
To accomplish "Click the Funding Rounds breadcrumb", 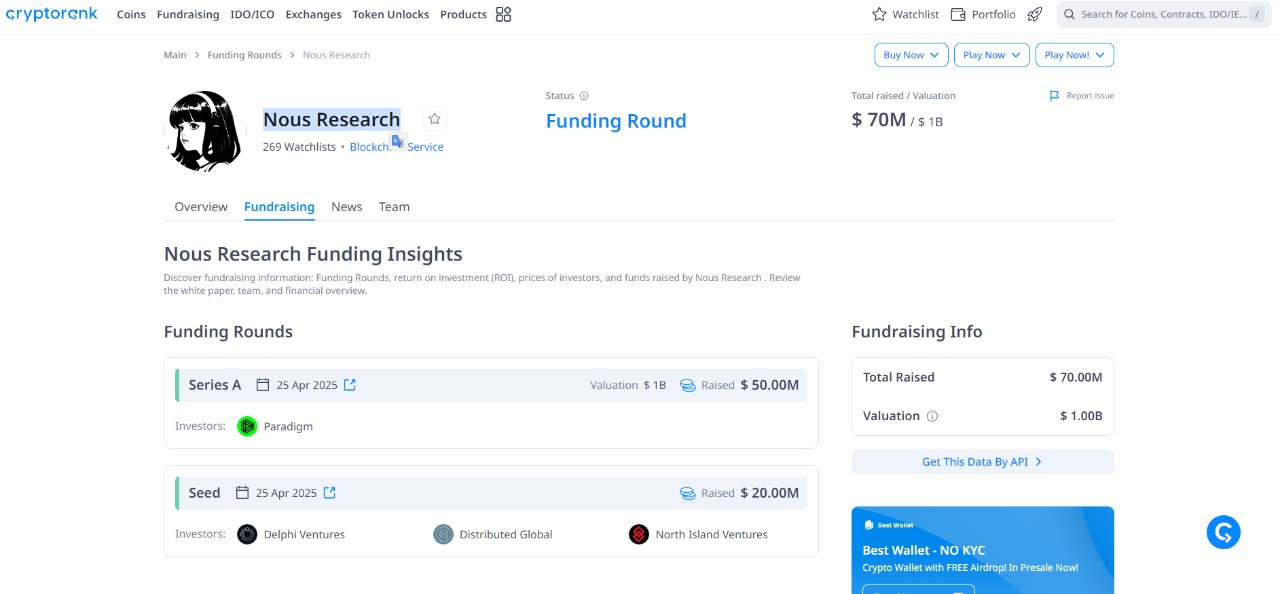I will click(244, 55).
